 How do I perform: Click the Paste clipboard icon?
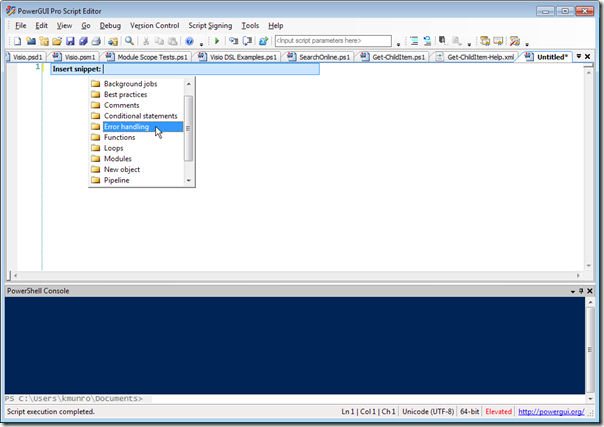pyautogui.click(x=173, y=41)
